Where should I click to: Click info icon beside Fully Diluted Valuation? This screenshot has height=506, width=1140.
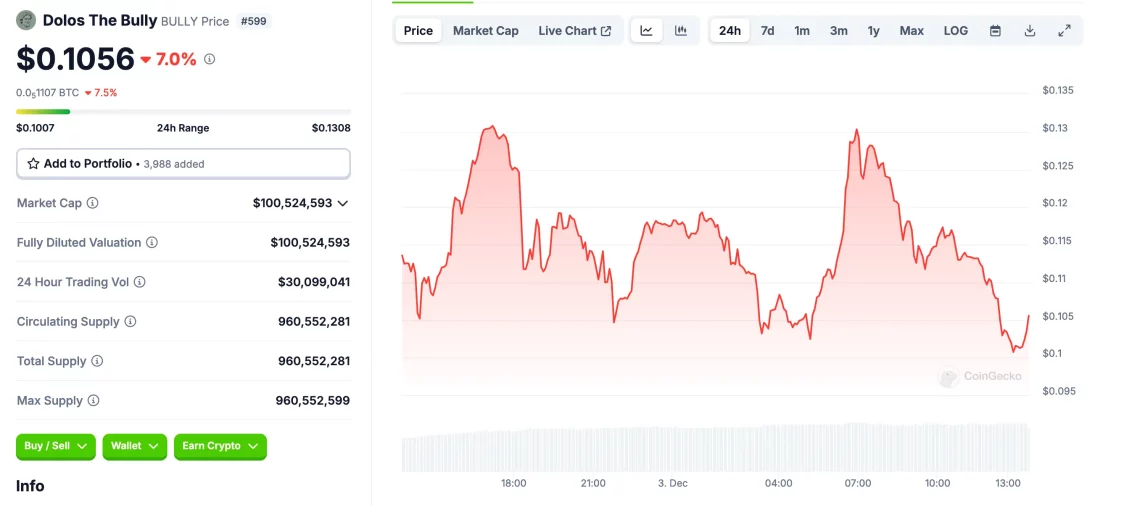pyautogui.click(x=152, y=243)
